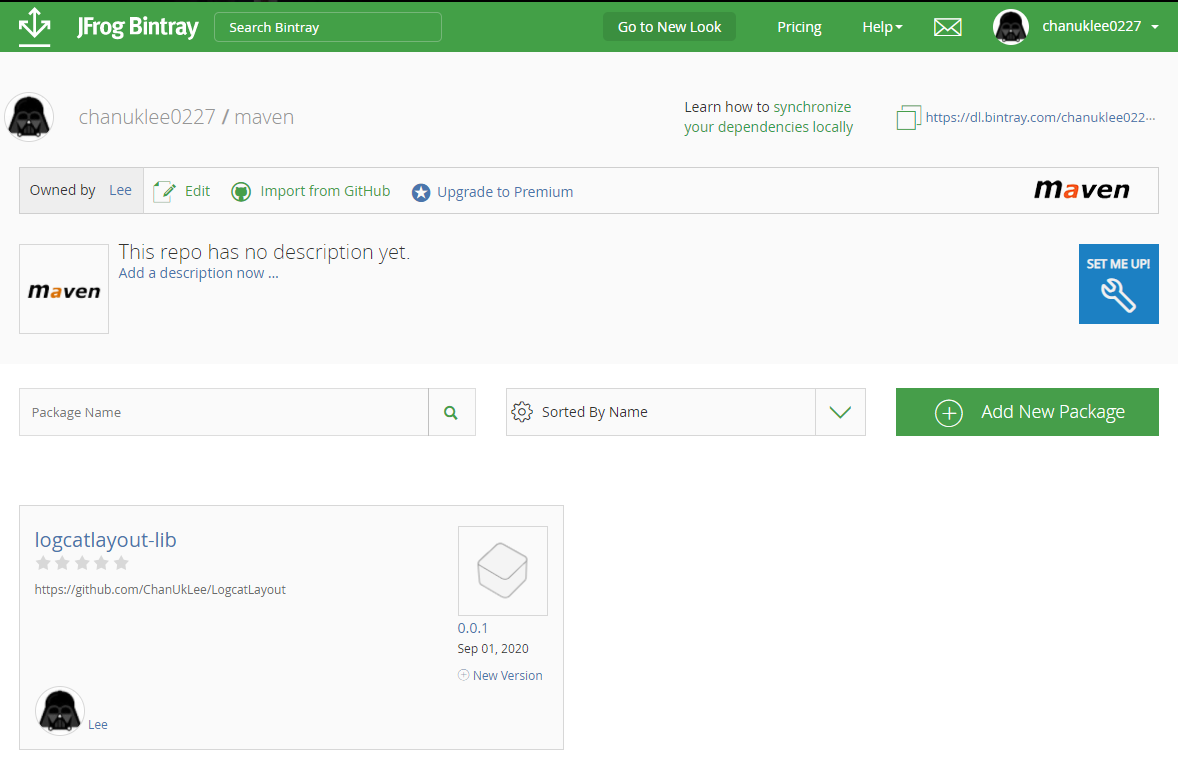Open the Pricing page
The height and width of the screenshot is (758, 1178).
click(799, 27)
